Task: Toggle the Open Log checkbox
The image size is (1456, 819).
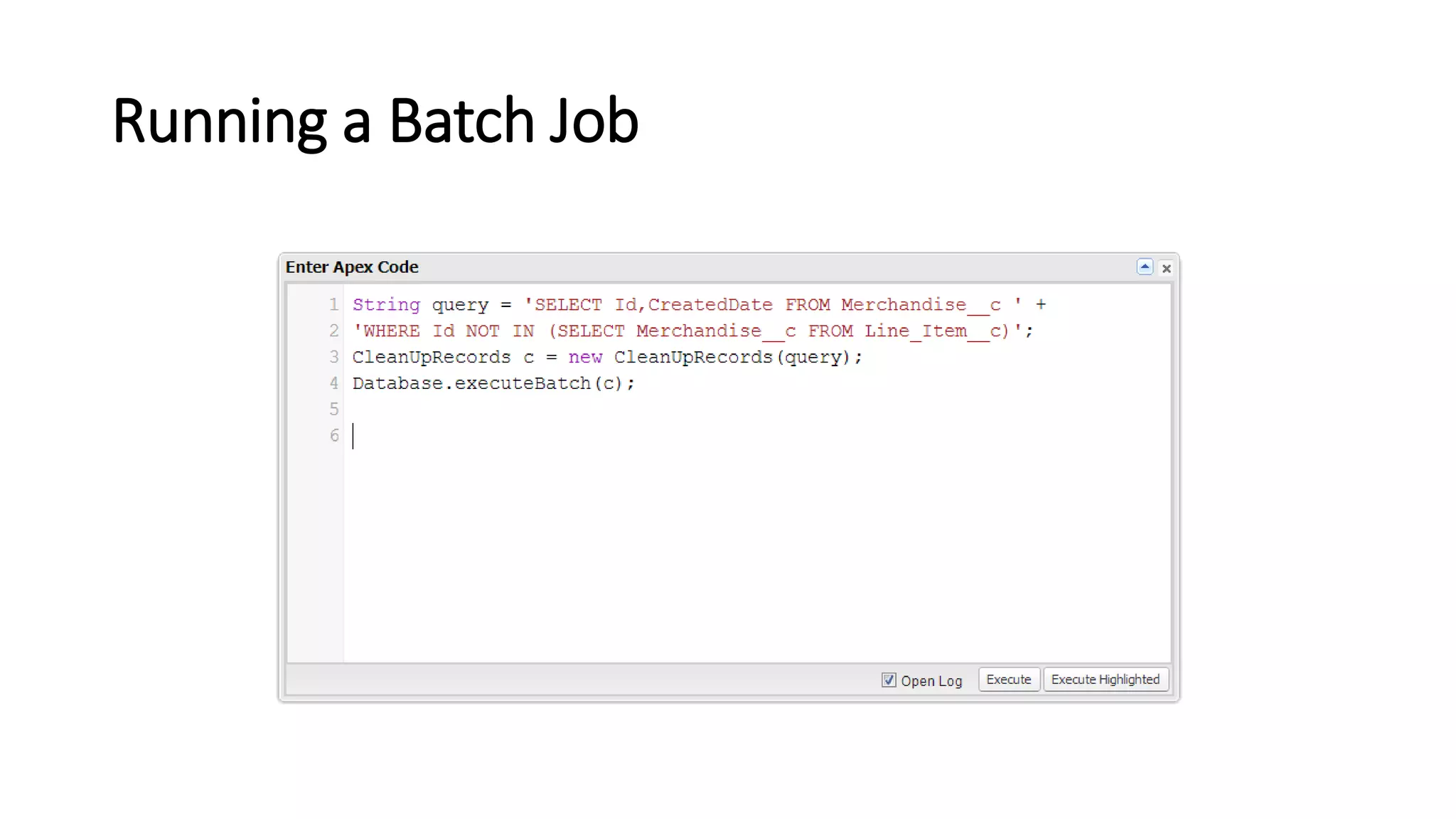Action: coord(889,680)
